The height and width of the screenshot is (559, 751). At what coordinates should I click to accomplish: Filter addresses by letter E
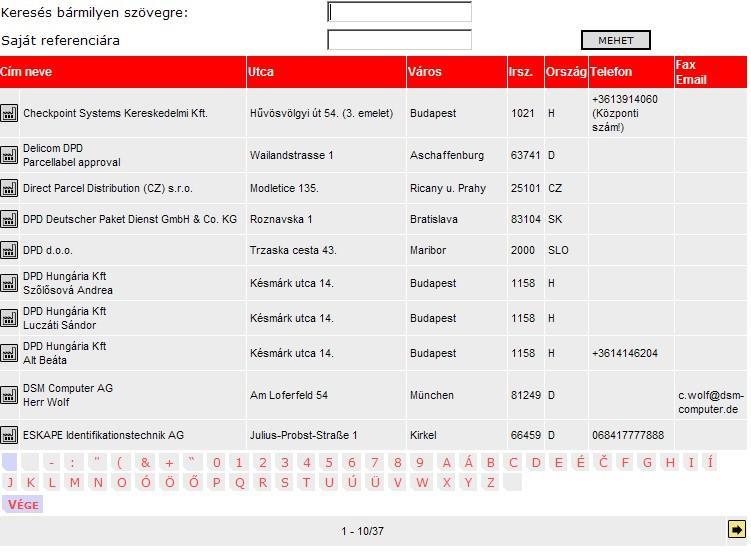coord(558,463)
